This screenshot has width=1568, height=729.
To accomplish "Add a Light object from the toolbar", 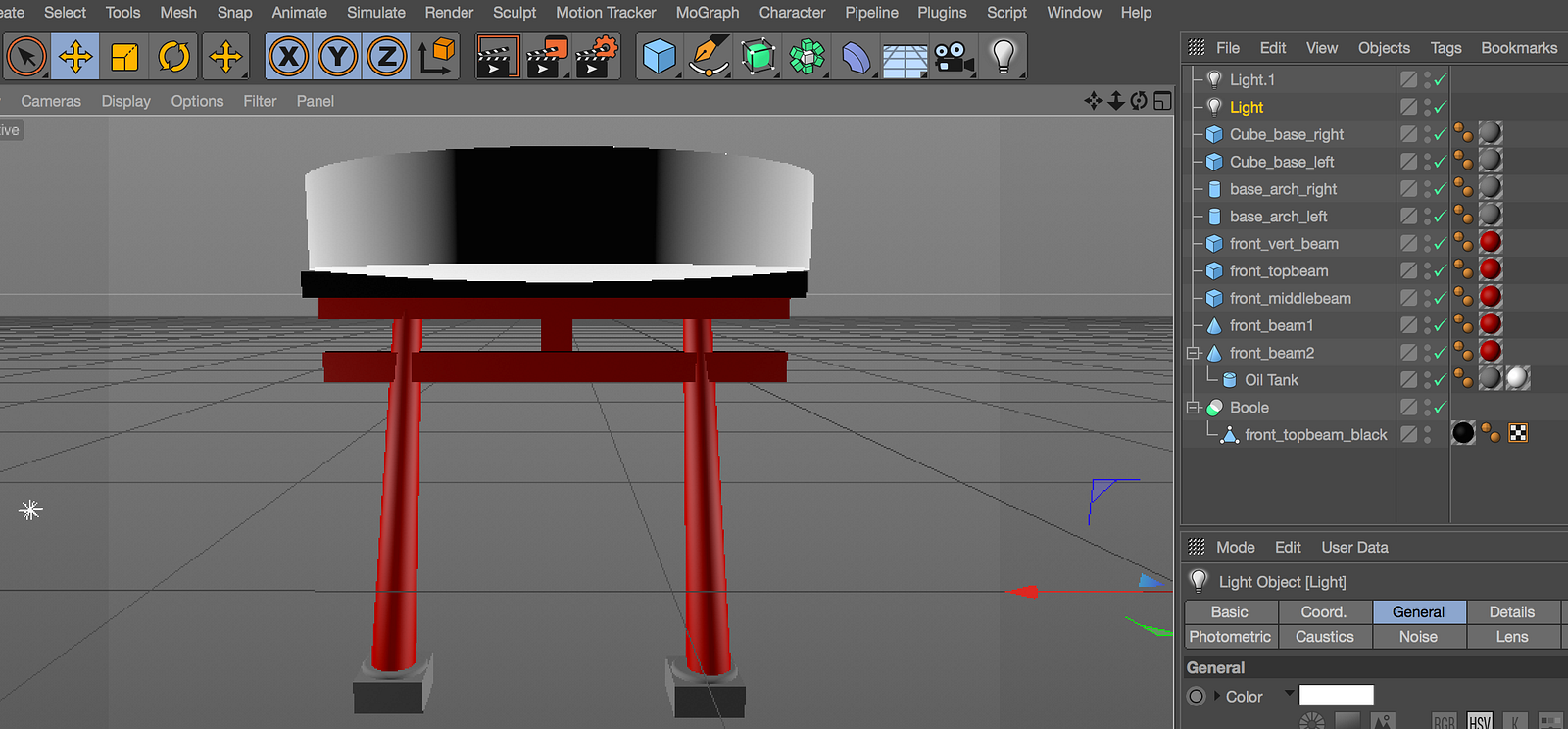I will tap(1003, 57).
